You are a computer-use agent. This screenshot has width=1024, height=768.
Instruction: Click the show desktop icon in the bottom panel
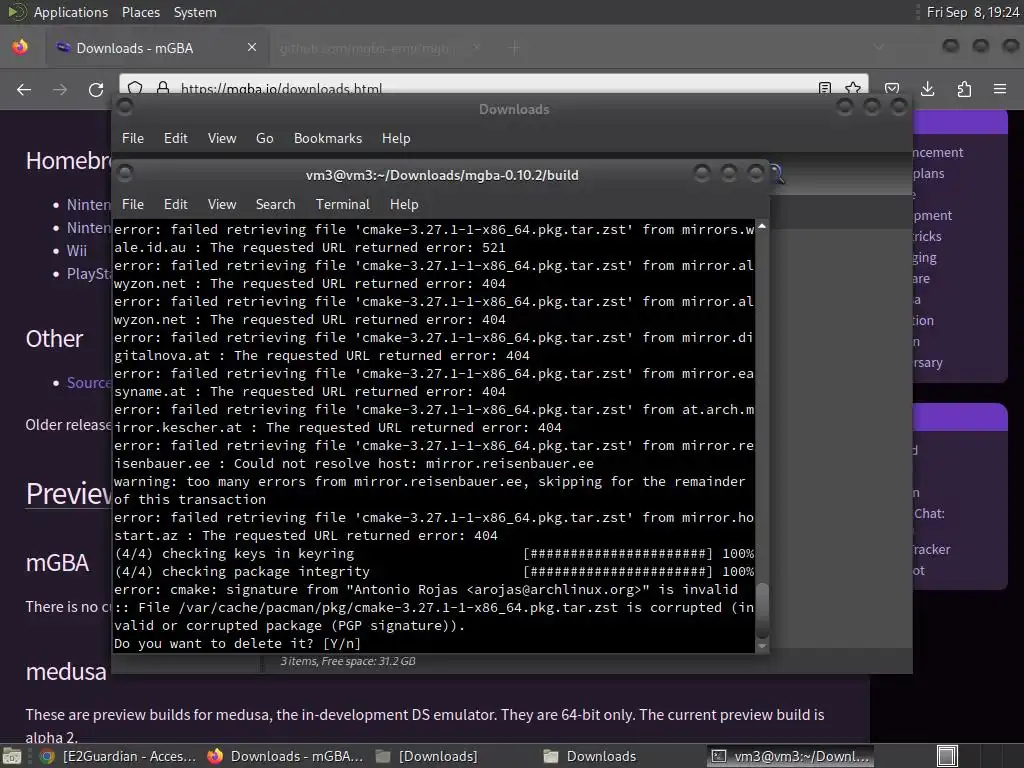click(10, 756)
